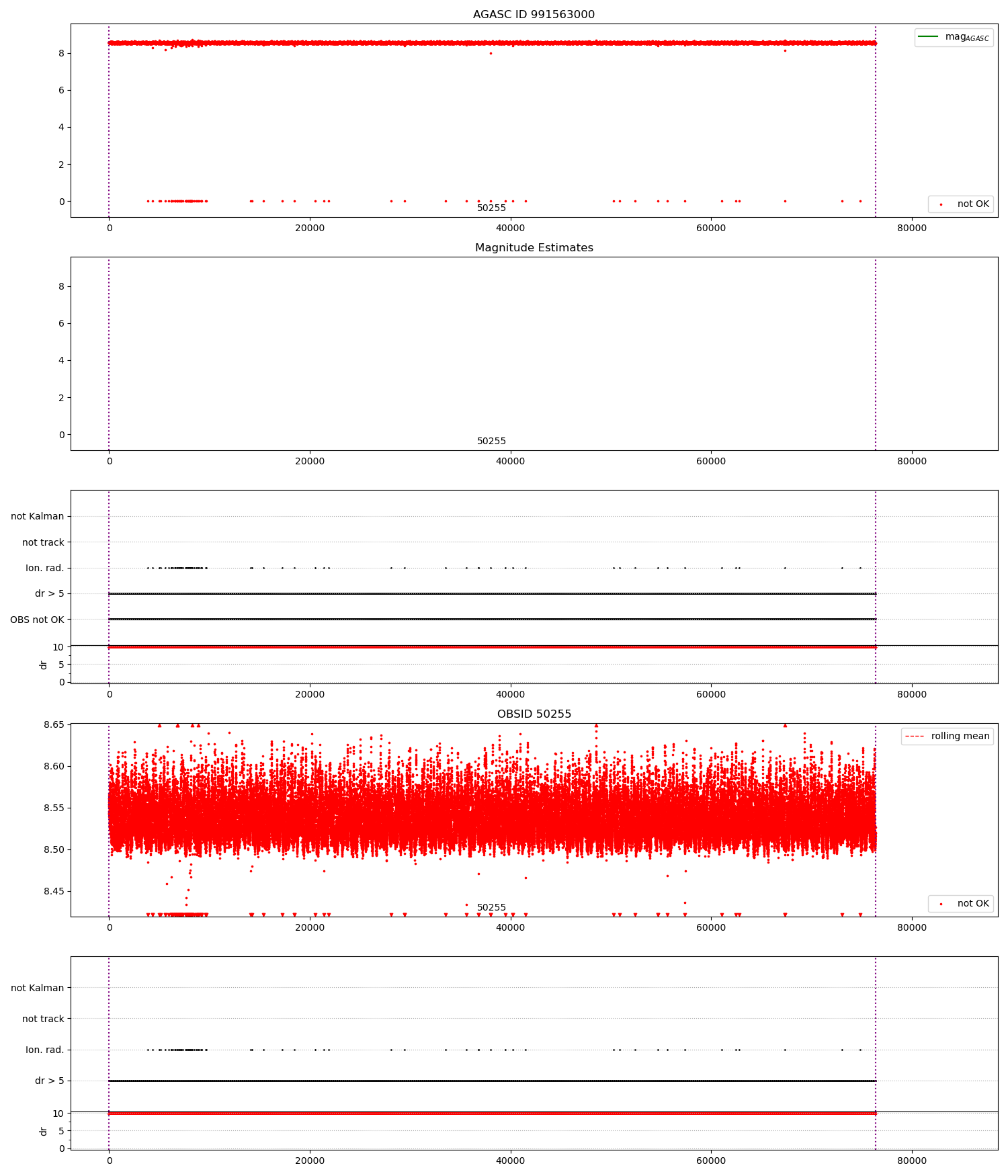
Task: Click 'not Kalman' label in bottom flags panel
Action: pos(38,988)
